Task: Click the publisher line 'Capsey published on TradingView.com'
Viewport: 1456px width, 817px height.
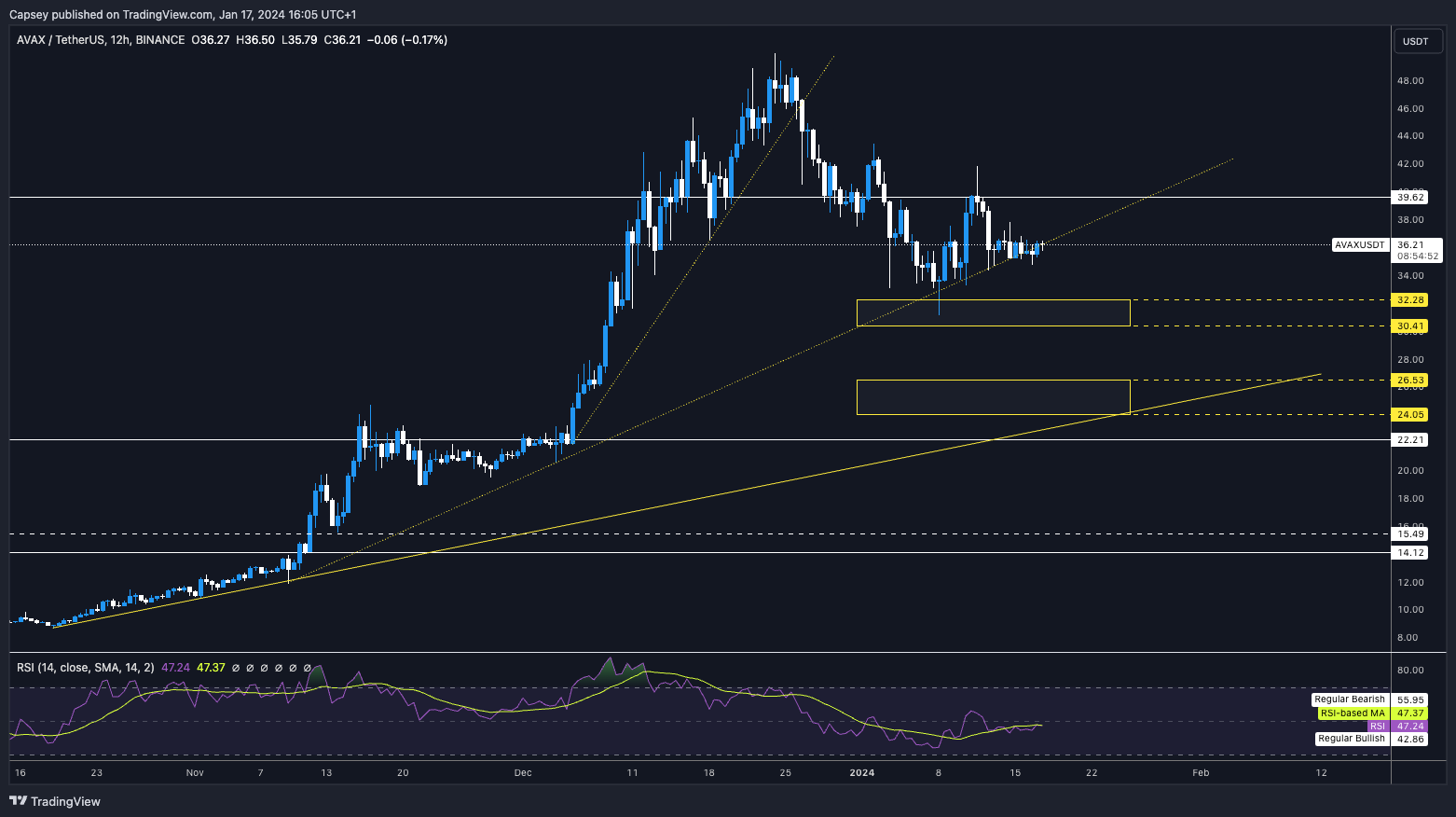Action: tap(111, 14)
